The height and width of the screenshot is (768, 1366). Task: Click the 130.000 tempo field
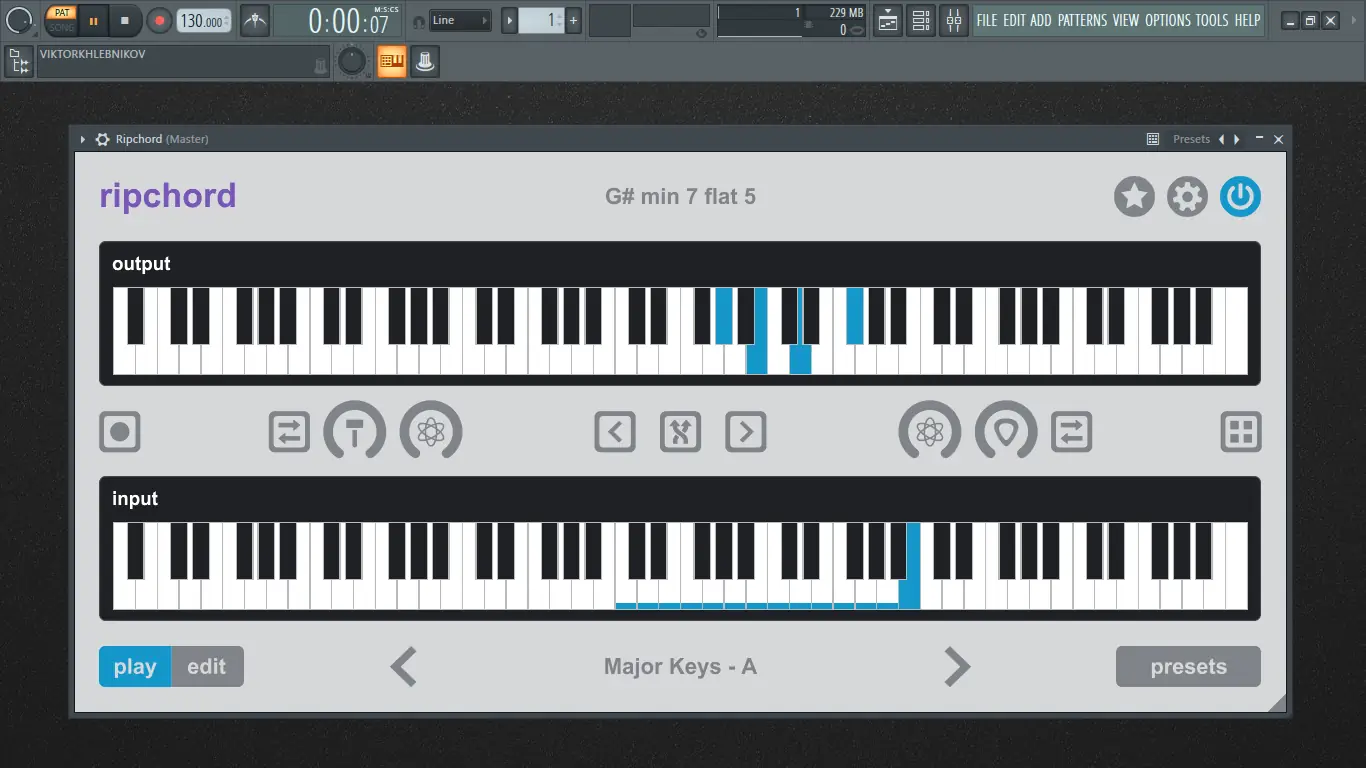[204, 20]
